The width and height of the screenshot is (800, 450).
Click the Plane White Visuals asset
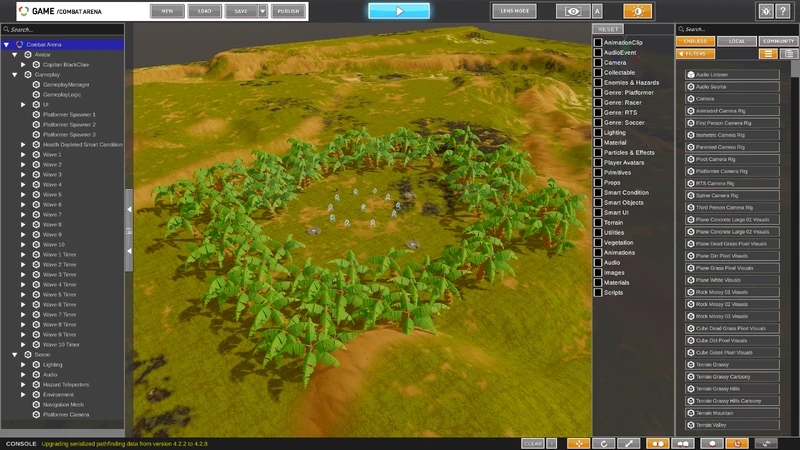[732, 280]
